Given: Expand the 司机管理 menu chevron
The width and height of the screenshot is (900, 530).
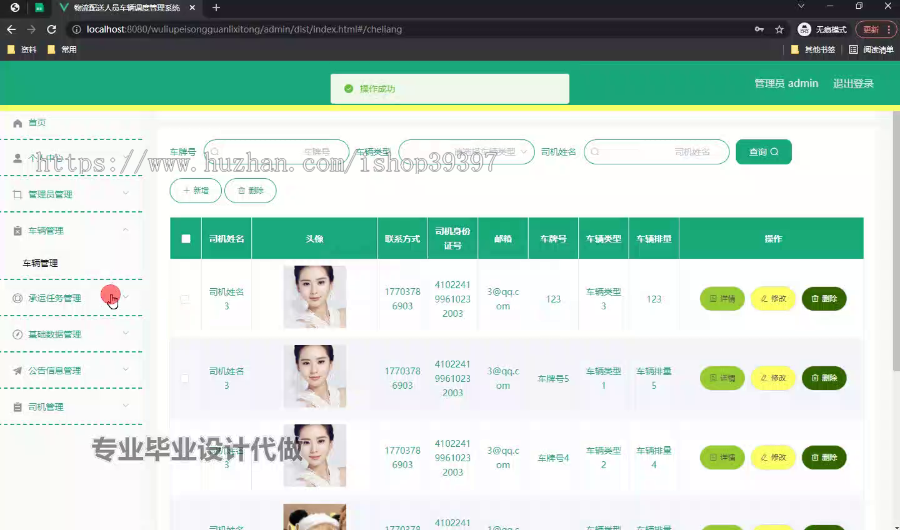Looking at the screenshot, I should pyautogui.click(x=126, y=406).
